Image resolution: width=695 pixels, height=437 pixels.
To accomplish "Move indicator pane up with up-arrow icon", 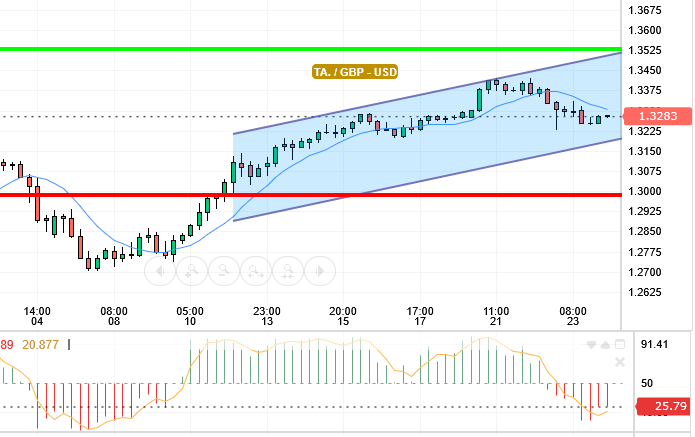I will click(605, 345).
